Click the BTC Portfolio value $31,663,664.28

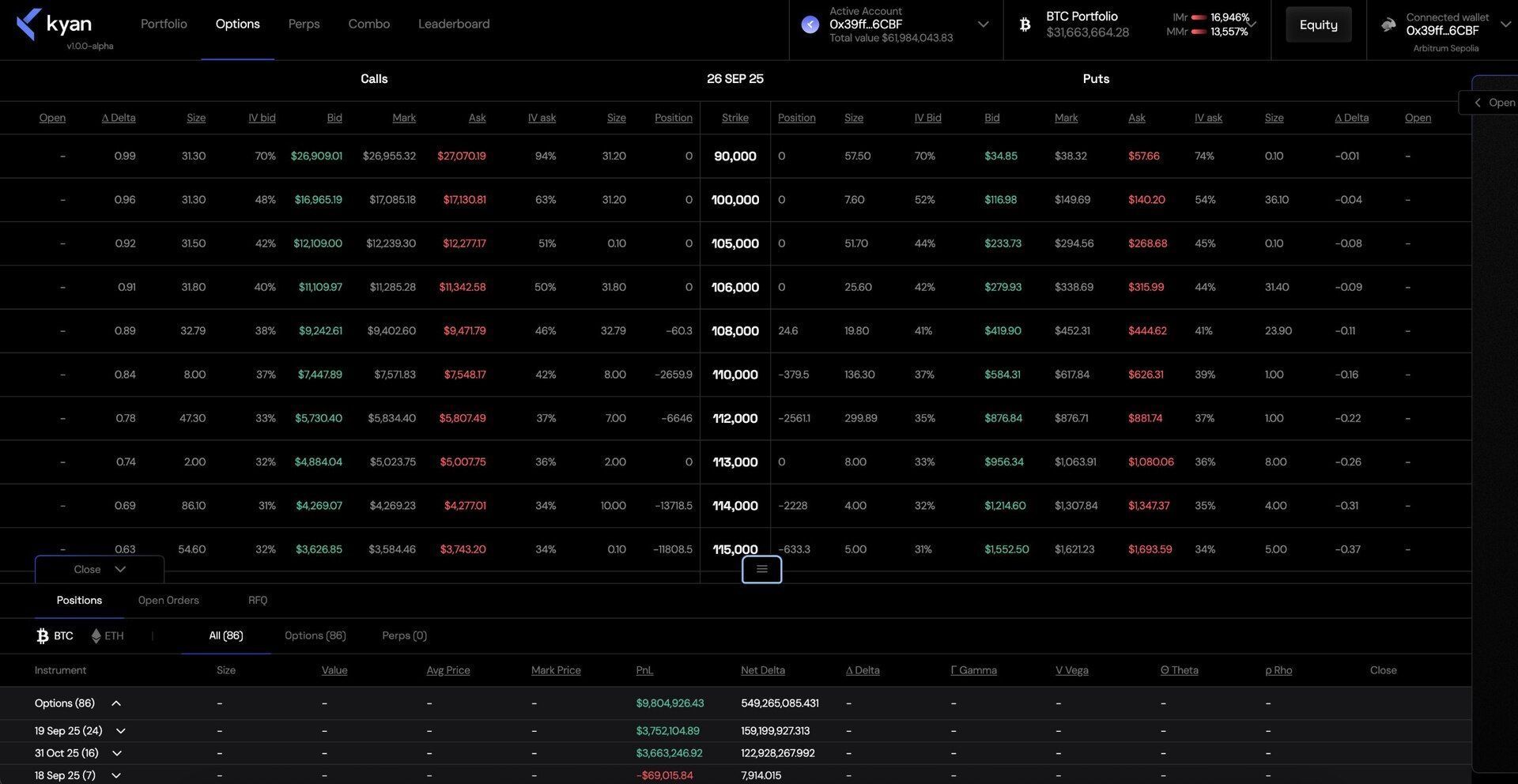pyautogui.click(x=1088, y=32)
